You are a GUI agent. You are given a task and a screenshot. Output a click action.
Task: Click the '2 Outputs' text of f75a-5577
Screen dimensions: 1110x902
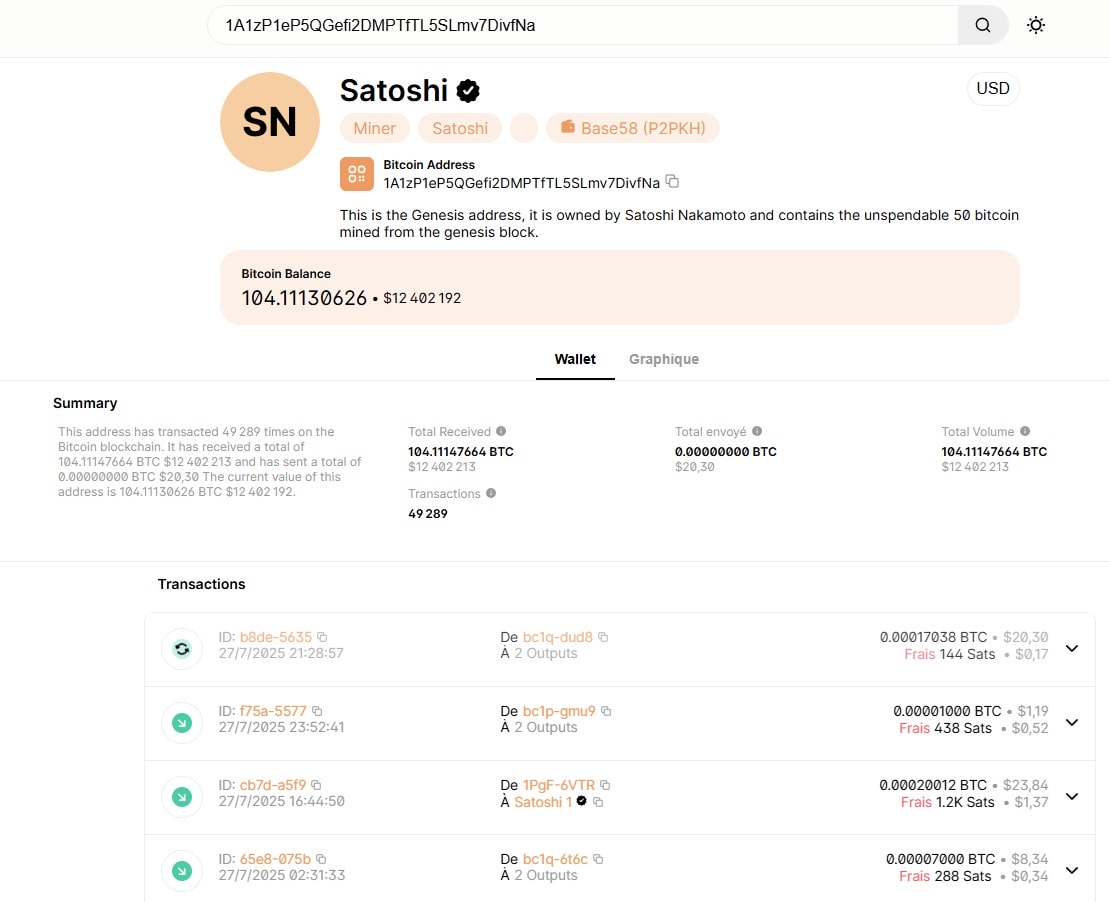(x=546, y=728)
